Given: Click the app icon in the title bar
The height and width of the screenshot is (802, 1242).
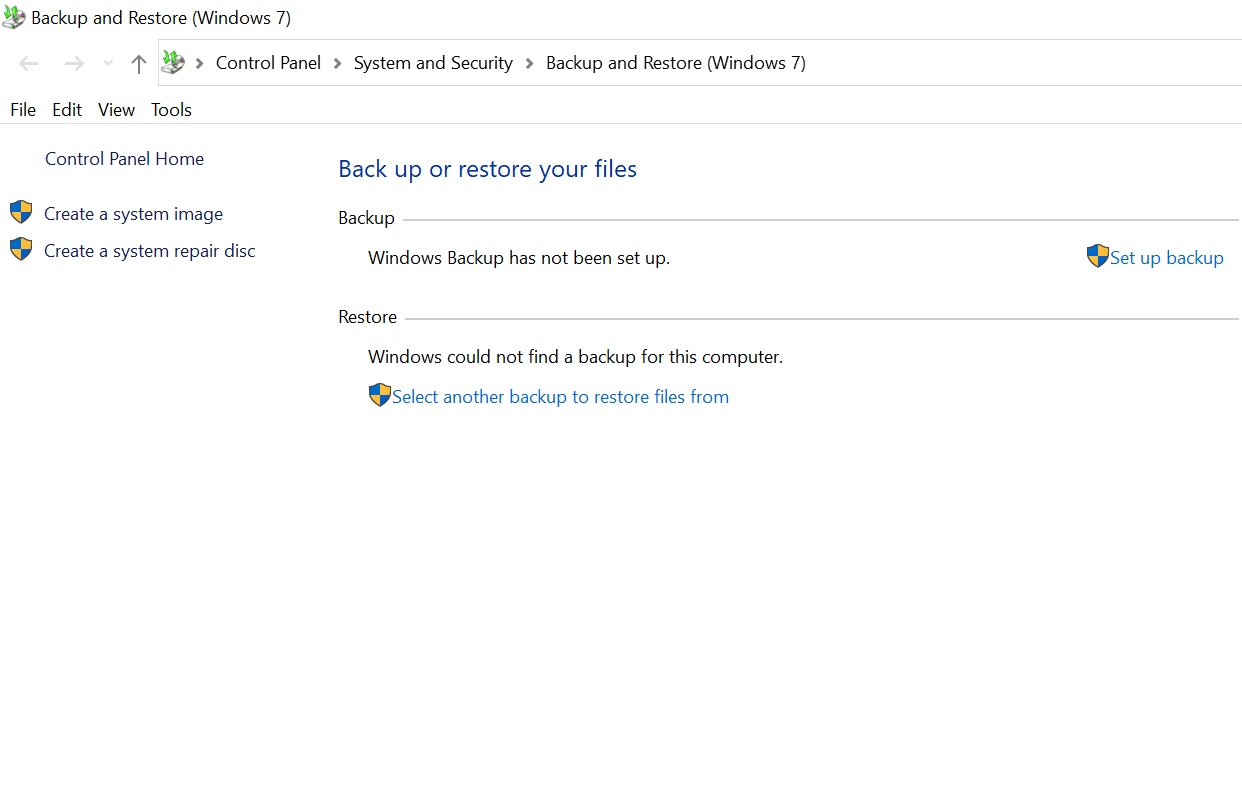Looking at the screenshot, I should coord(14,16).
